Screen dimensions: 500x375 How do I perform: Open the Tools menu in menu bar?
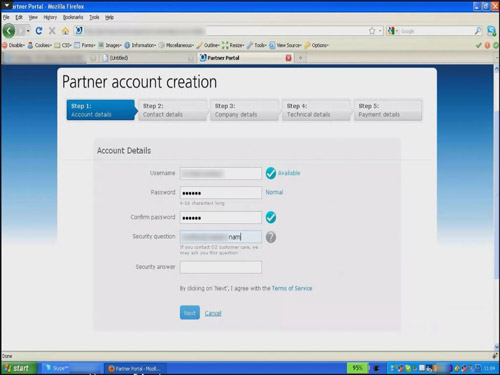94,17
